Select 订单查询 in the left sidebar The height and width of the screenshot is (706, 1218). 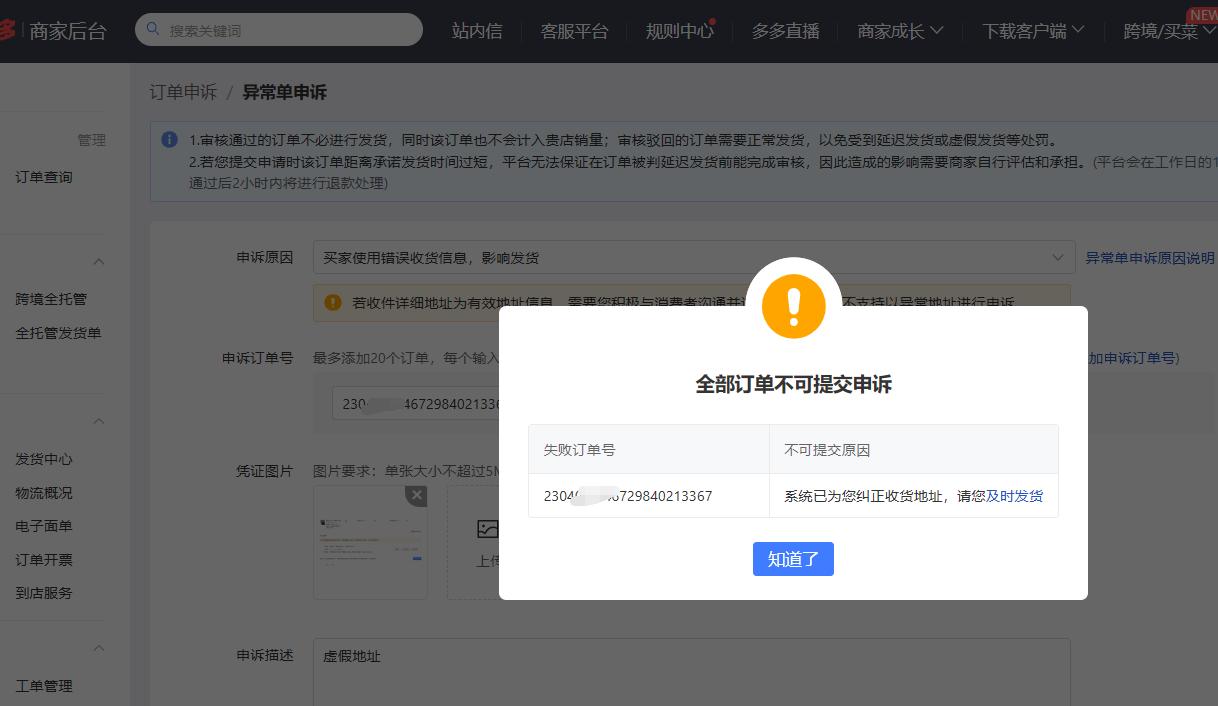tap(44, 177)
